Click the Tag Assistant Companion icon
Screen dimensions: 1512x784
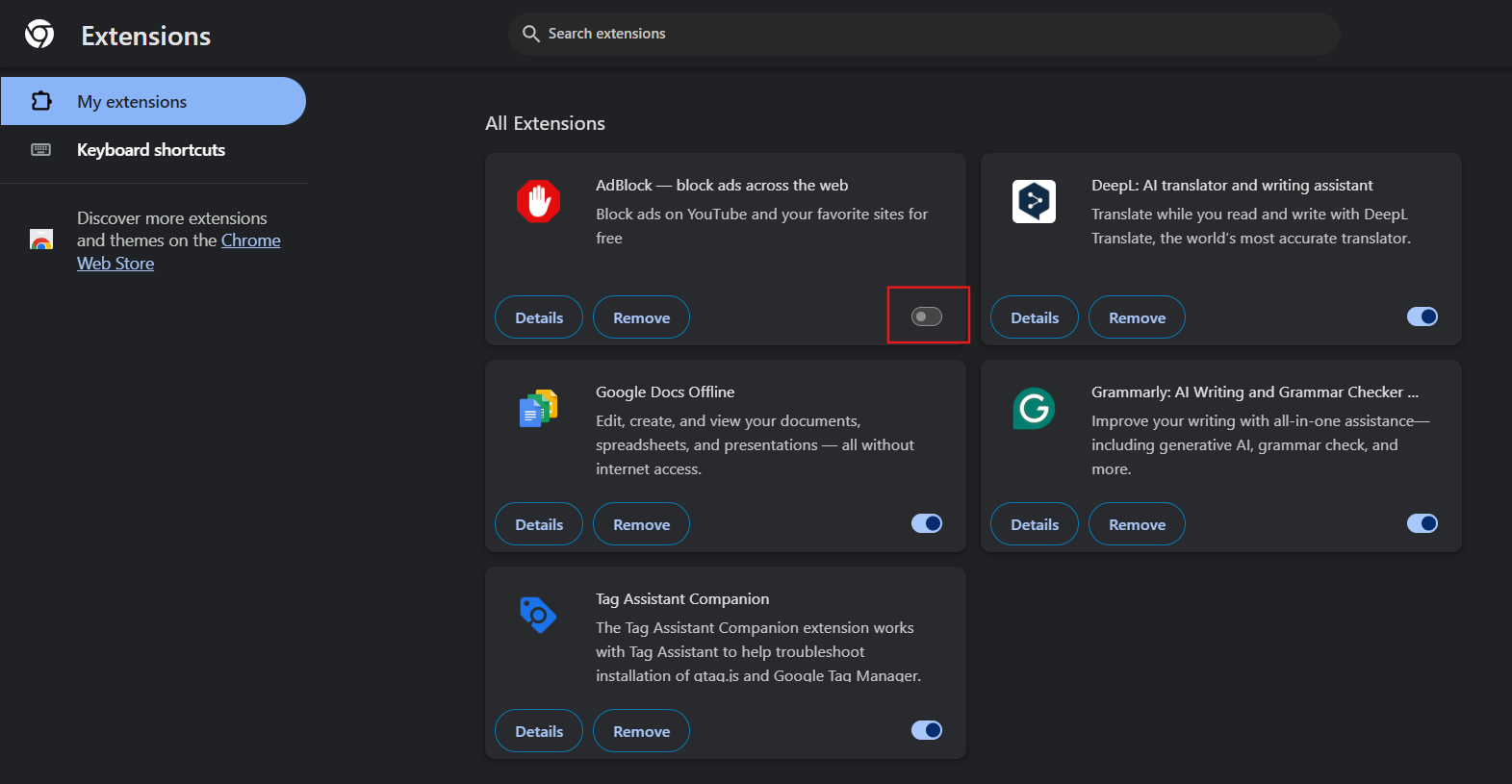pyautogui.click(x=538, y=615)
